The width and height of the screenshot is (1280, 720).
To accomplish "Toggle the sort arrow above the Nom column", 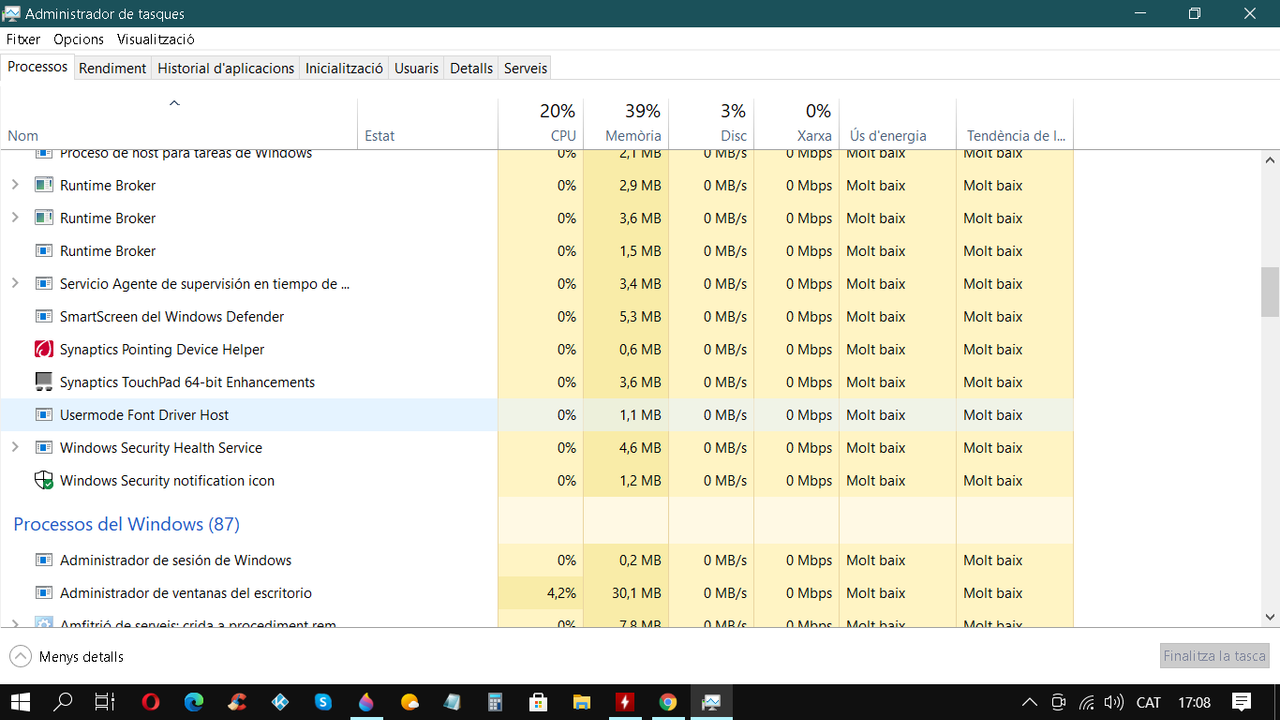I will click(174, 103).
